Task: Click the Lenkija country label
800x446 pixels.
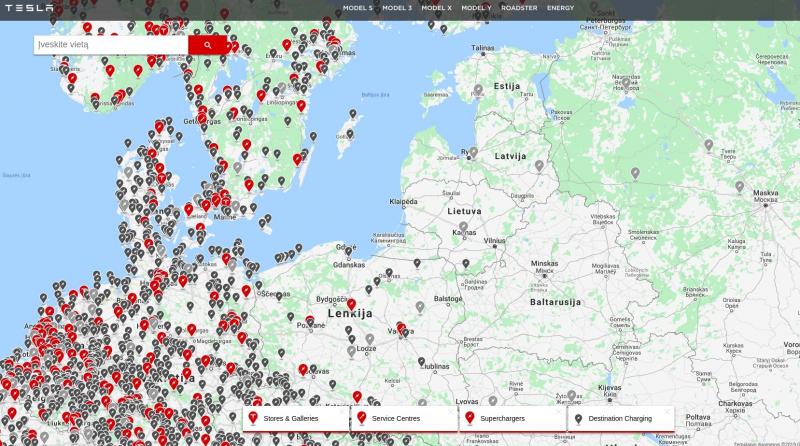Action: [x=350, y=313]
